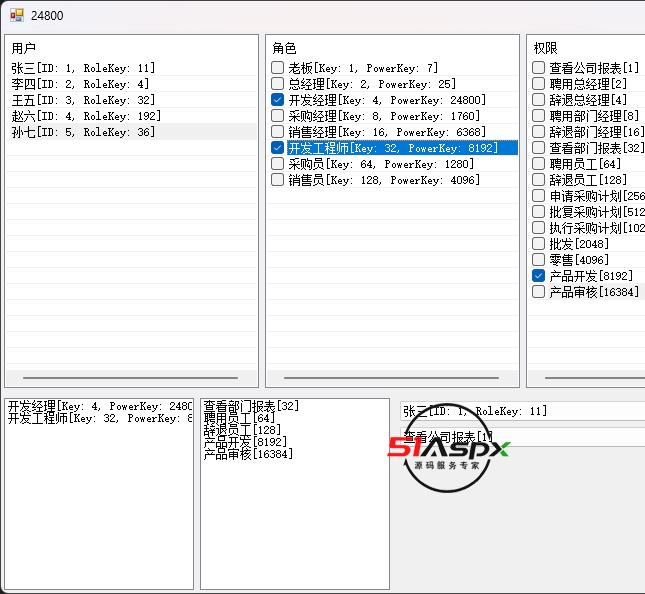Select 查看部门报表[32] in bottom middle list
This screenshot has width=645, height=594.
pos(251,406)
